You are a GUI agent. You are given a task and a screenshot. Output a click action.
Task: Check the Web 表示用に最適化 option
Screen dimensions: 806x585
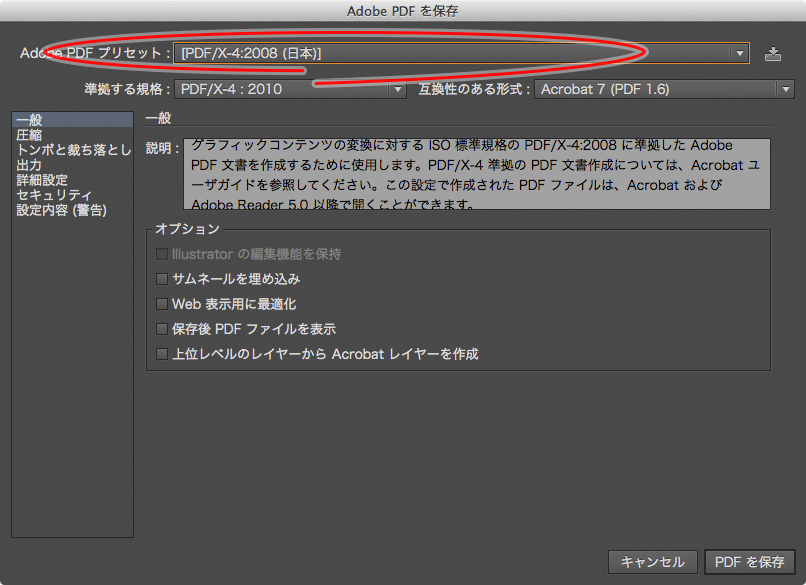click(x=163, y=304)
